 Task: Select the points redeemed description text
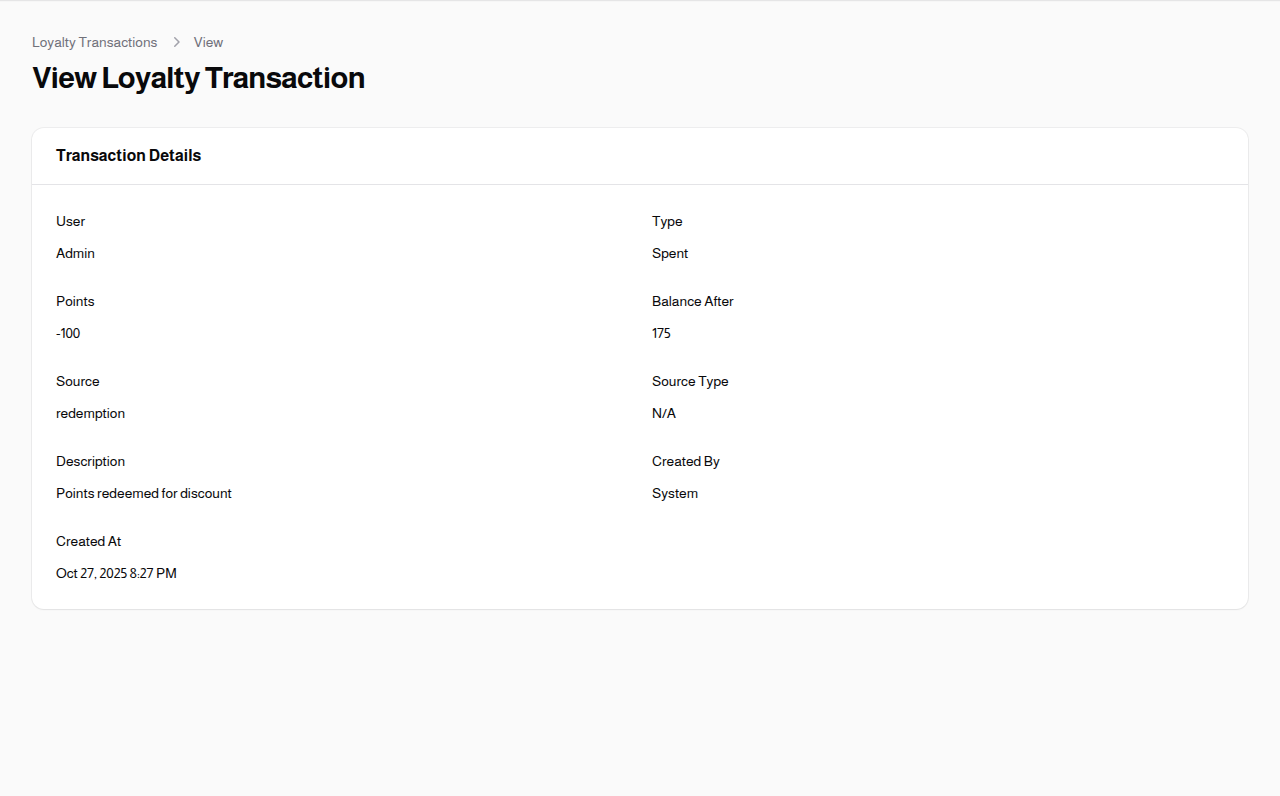pos(143,493)
